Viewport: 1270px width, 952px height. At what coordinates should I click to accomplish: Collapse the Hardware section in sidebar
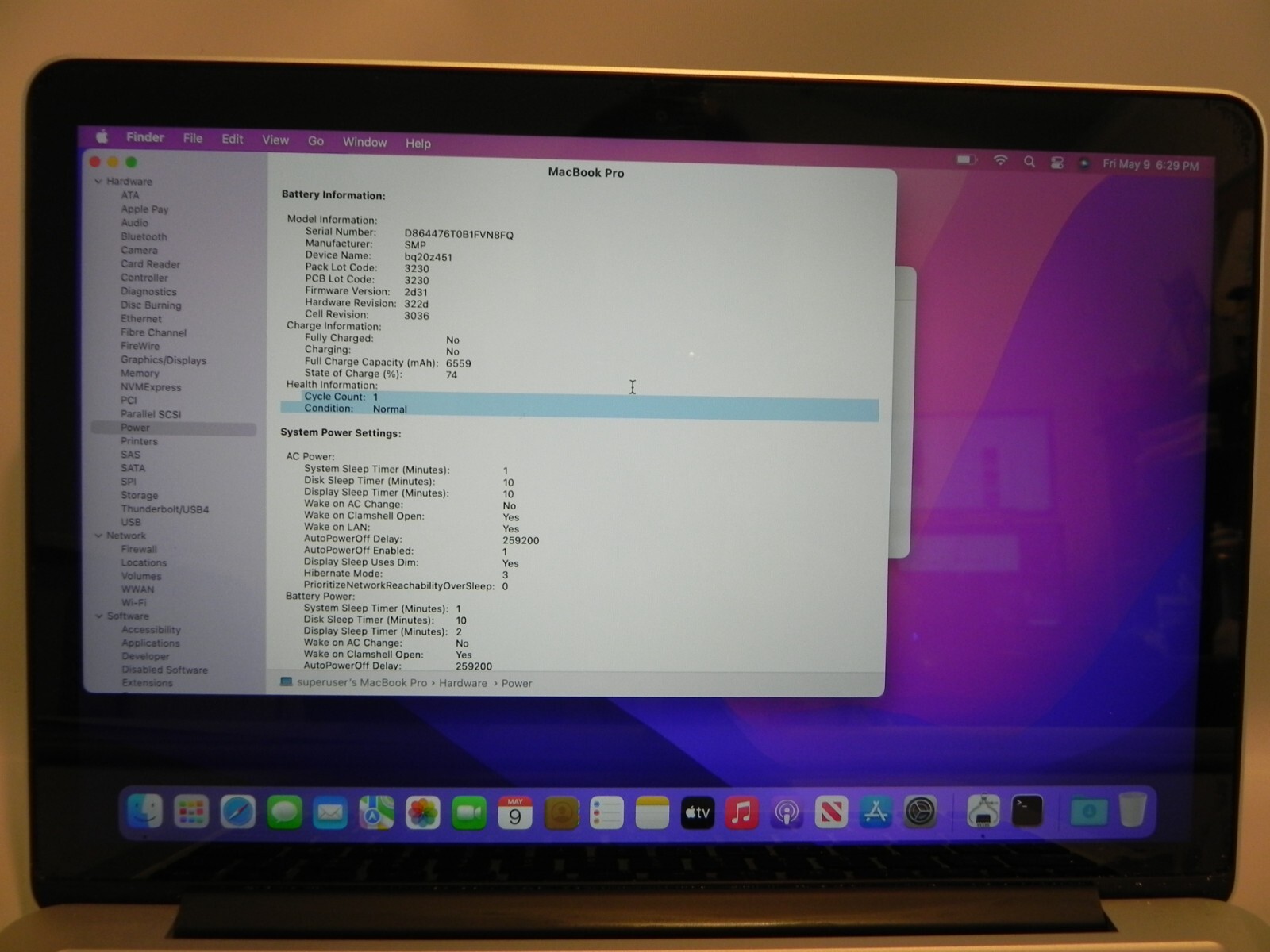point(98,182)
